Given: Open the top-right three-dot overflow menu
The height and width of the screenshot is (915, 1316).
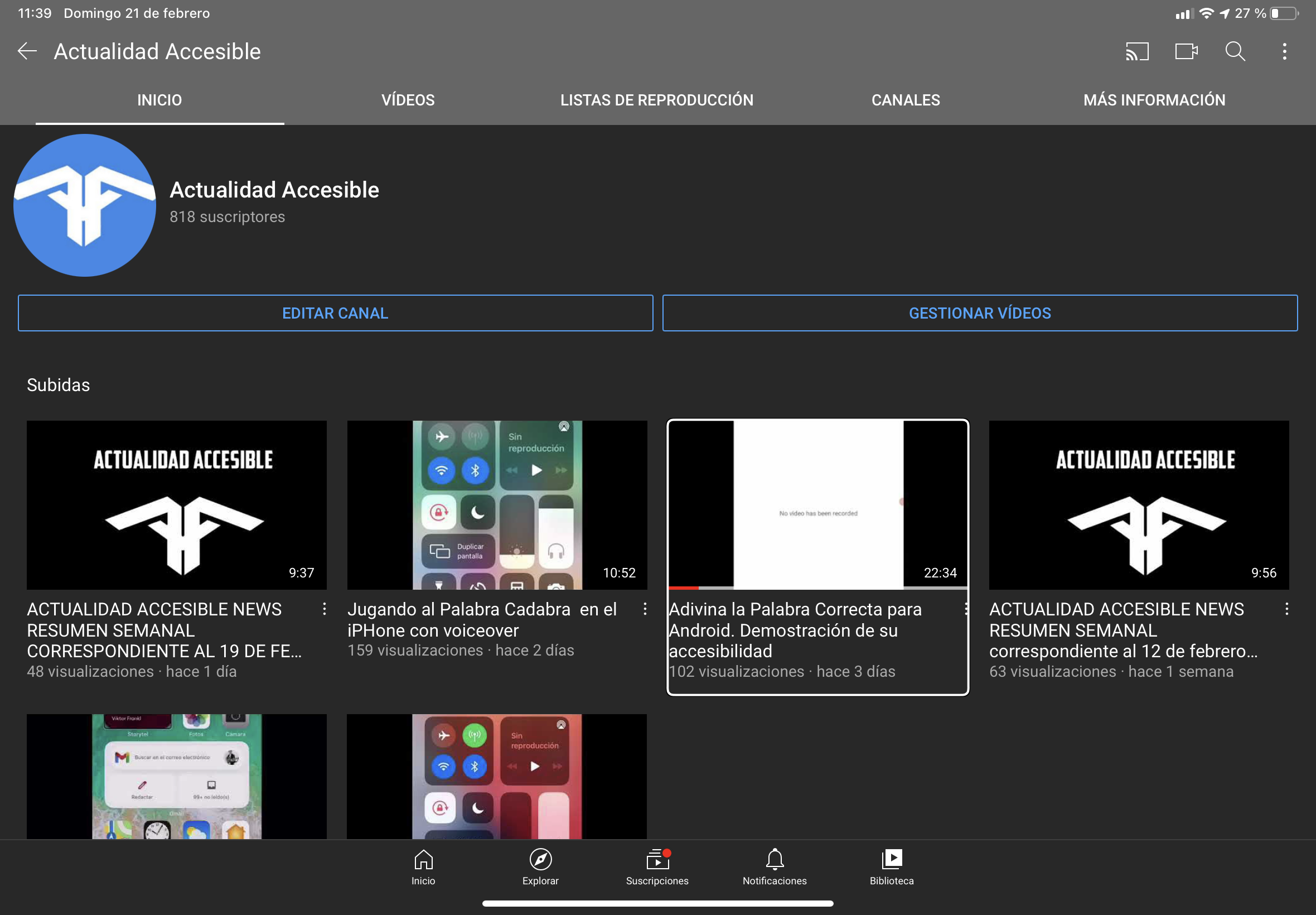Looking at the screenshot, I should pyautogui.click(x=1284, y=51).
